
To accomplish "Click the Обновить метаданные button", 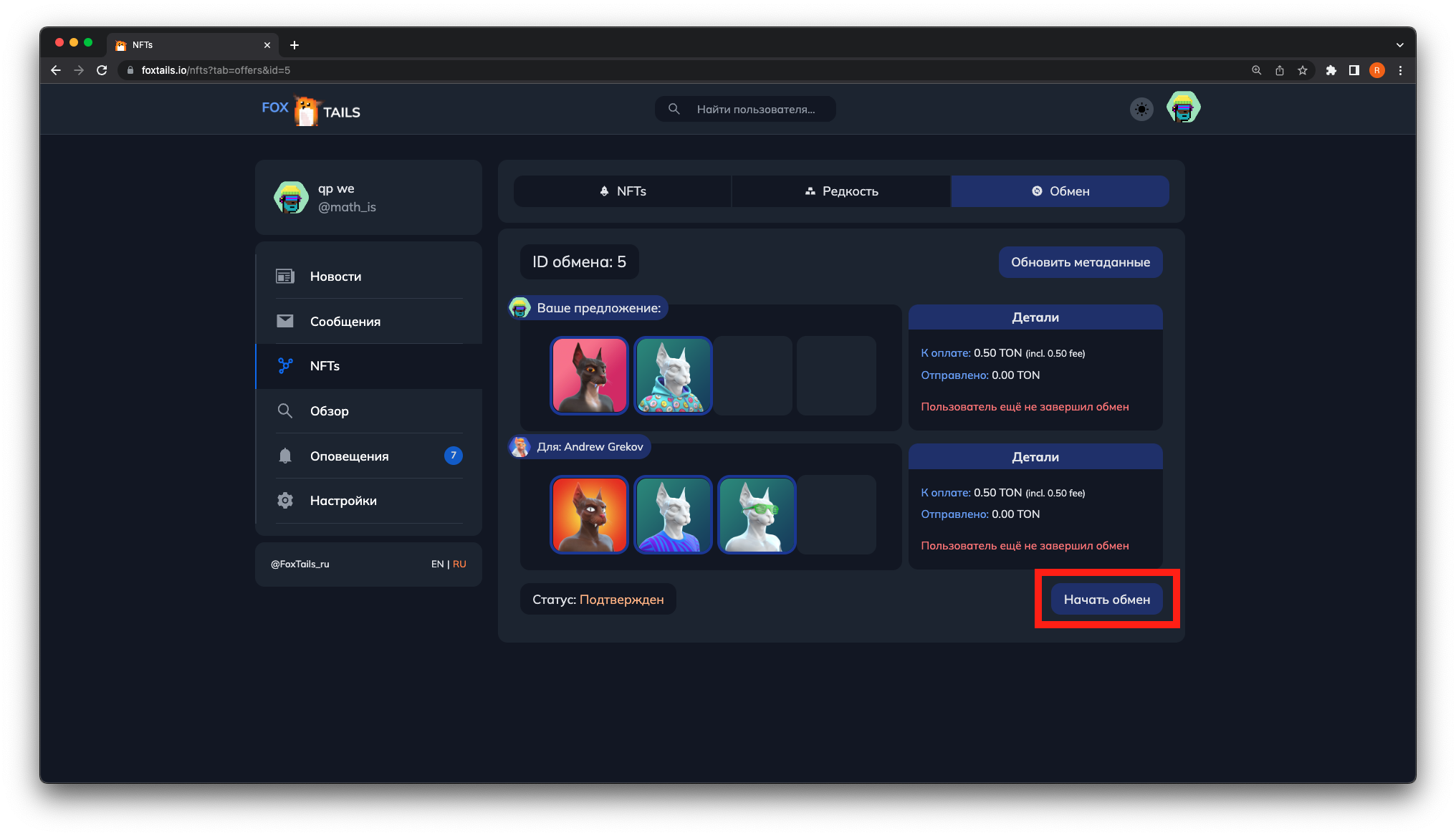I will [x=1080, y=262].
